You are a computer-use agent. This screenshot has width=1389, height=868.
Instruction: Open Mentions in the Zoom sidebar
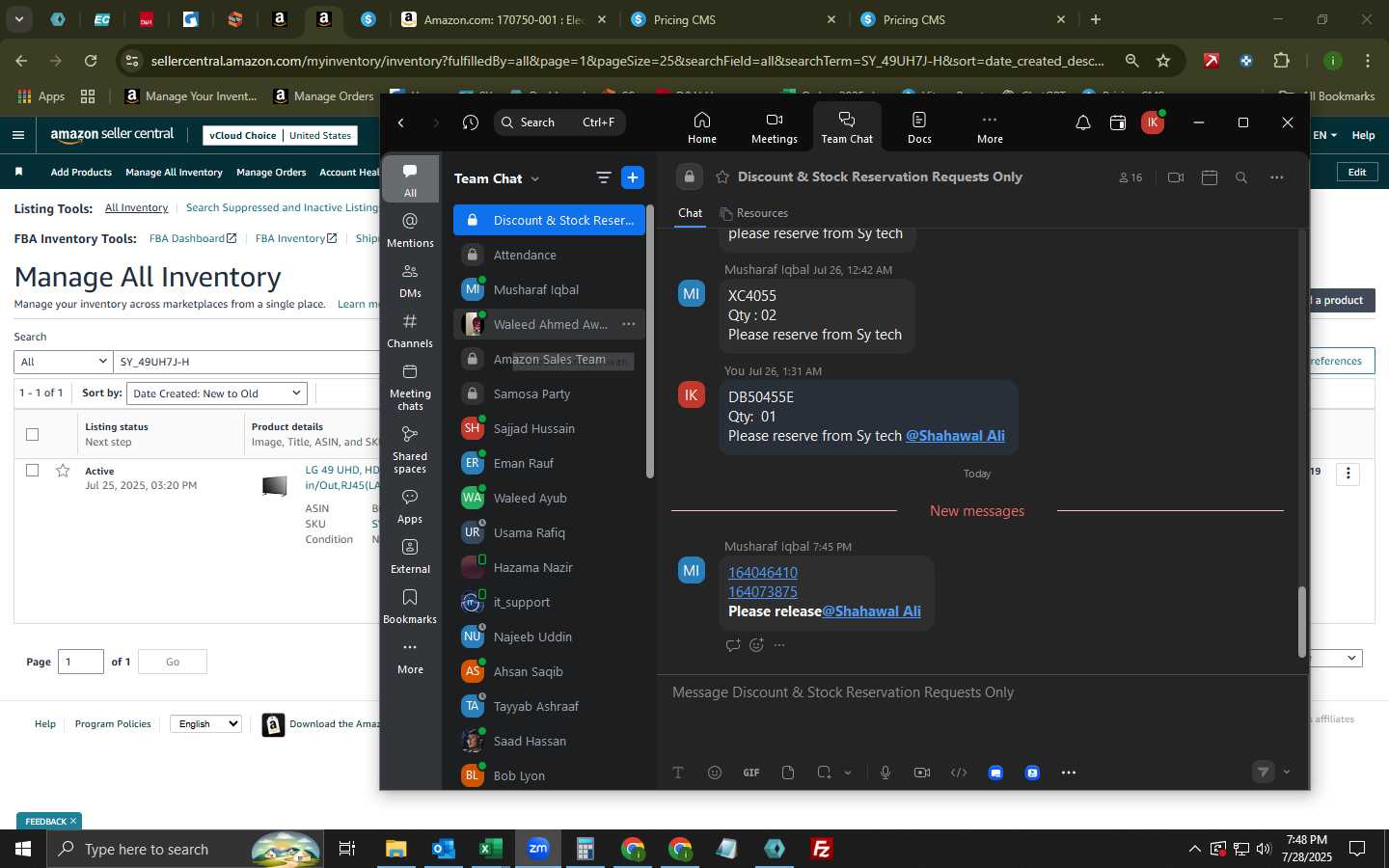coord(410,230)
